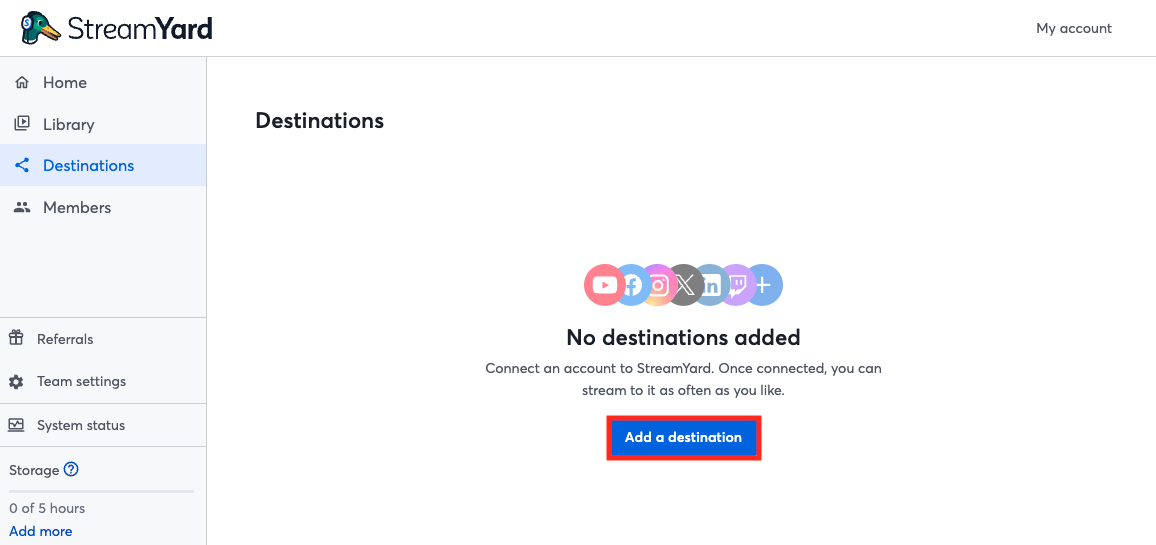Click the Referrals gift icon
Screen dimensions: 1156x545
(x=15, y=339)
